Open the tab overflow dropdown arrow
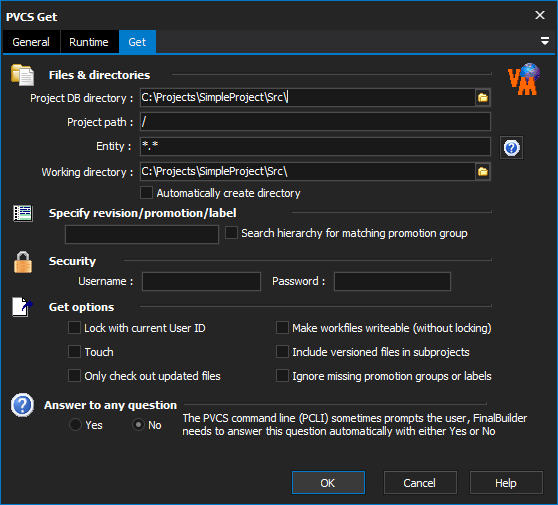The width and height of the screenshot is (558, 505). [x=544, y=41]
